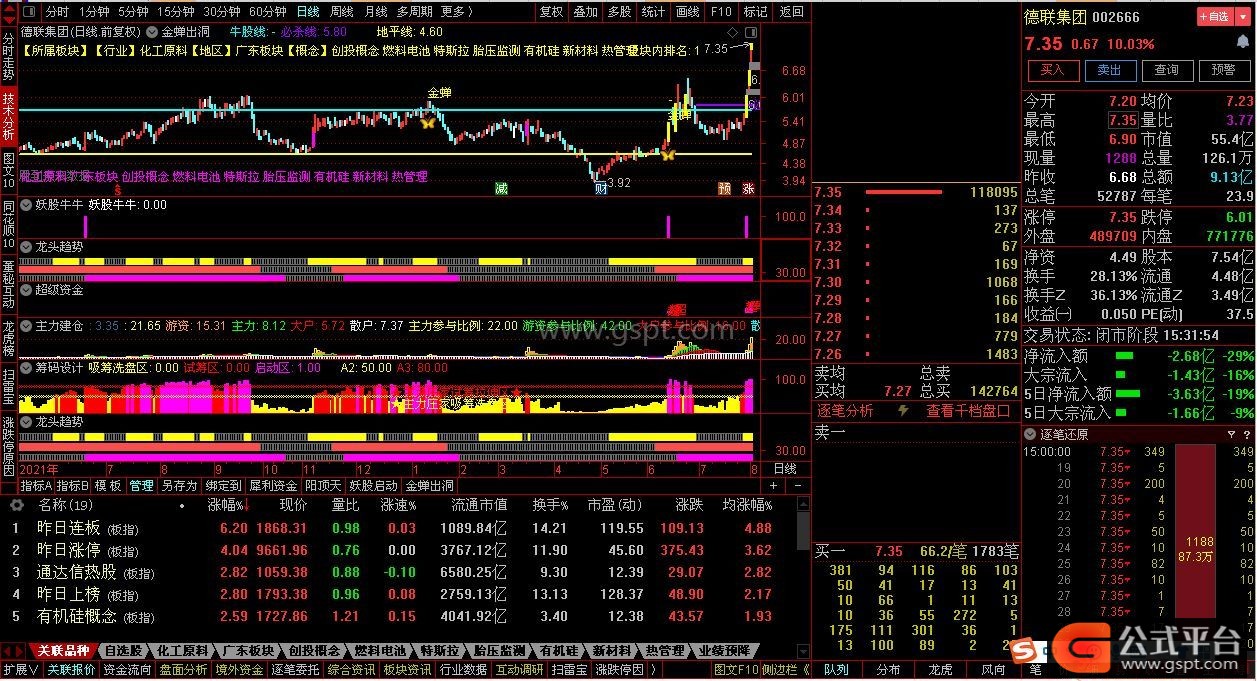Select the 5分钟 period tab
Viewport: 1257px width, 681px height.
[133, 12]
